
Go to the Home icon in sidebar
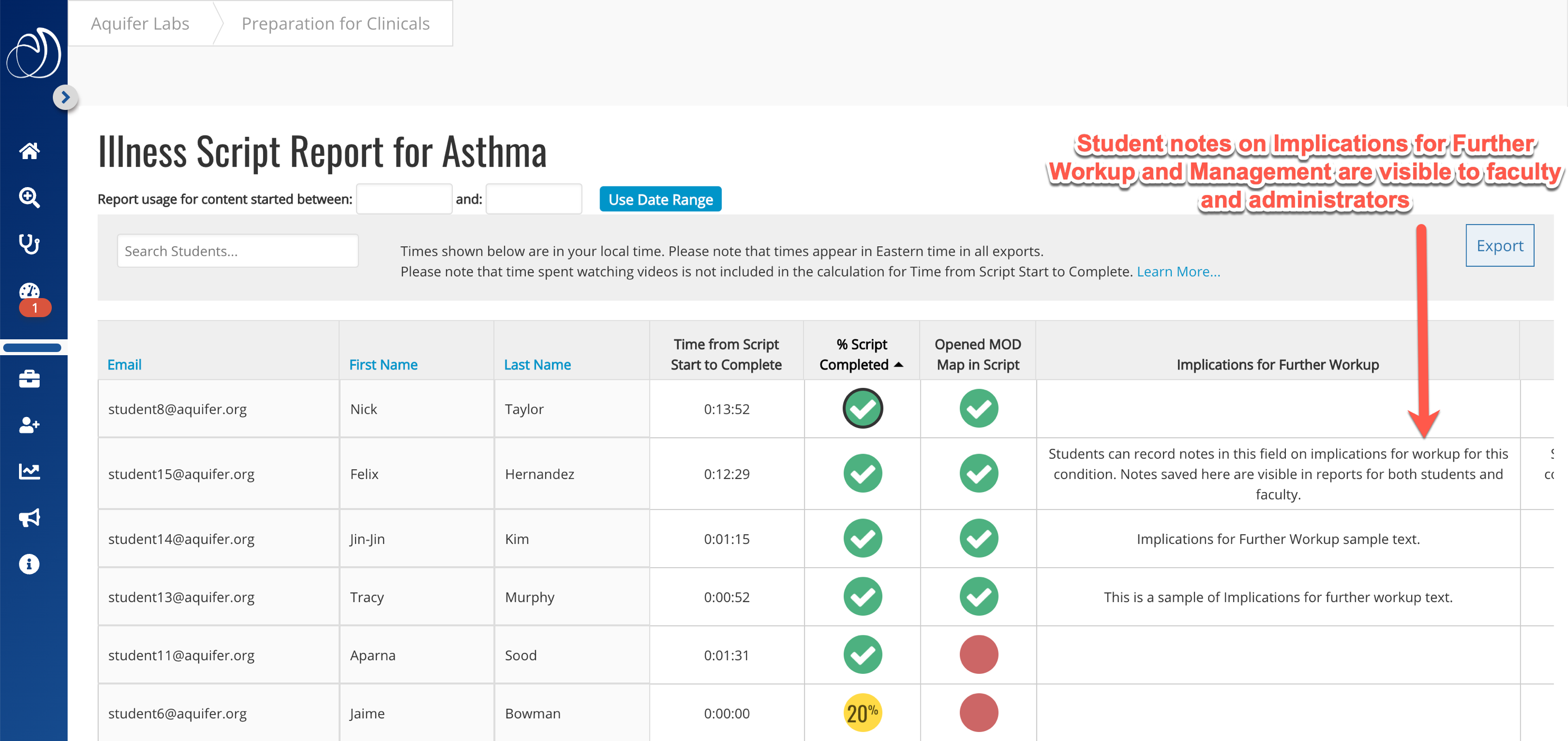(29, 151)
